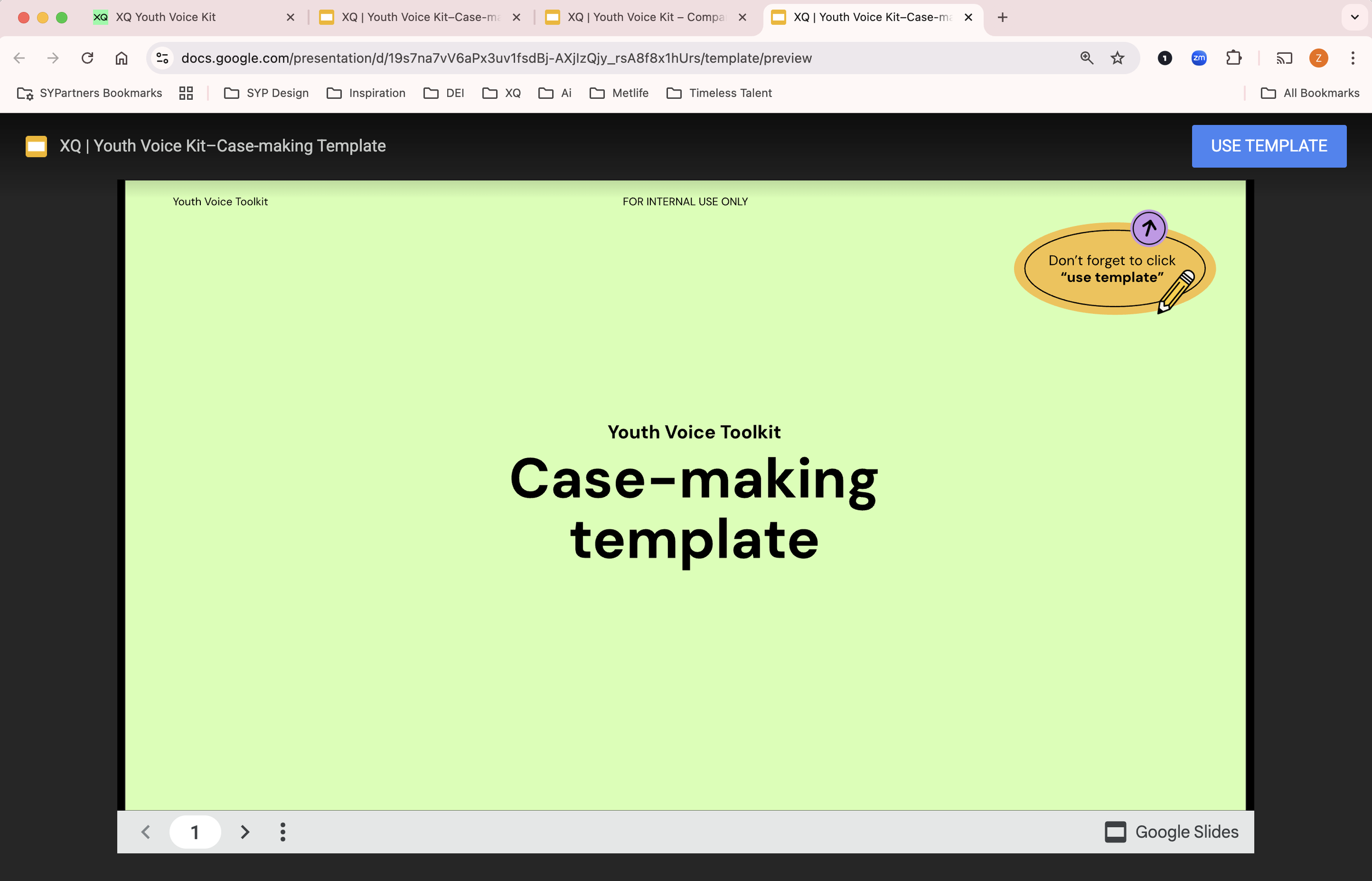Click the slide number 1 field
The width and height of the screenshot is (1372, 881).
pos(194,832)
